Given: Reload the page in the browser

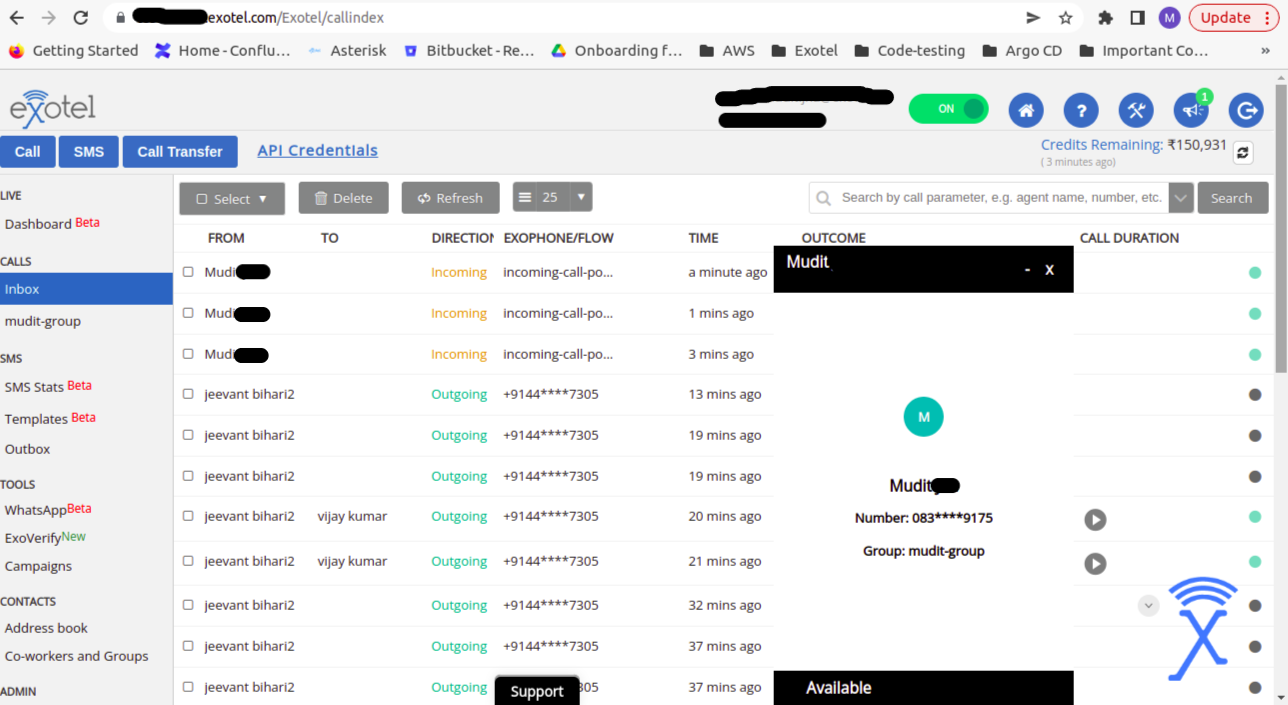Looking at the screenshot, I should coord(81,18).
